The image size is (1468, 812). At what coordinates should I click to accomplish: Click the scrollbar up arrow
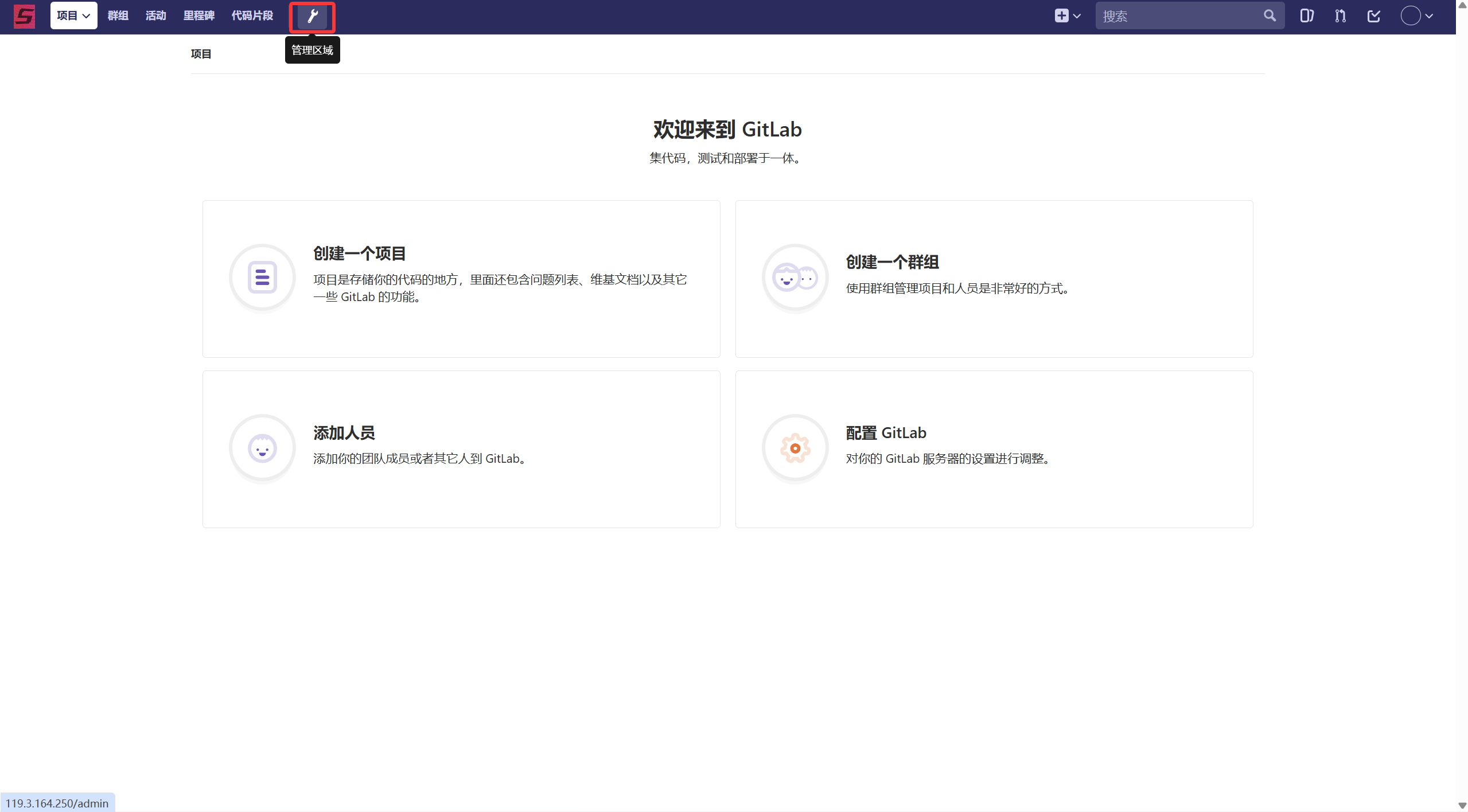pyautogui.click(x=1462, y=5)
